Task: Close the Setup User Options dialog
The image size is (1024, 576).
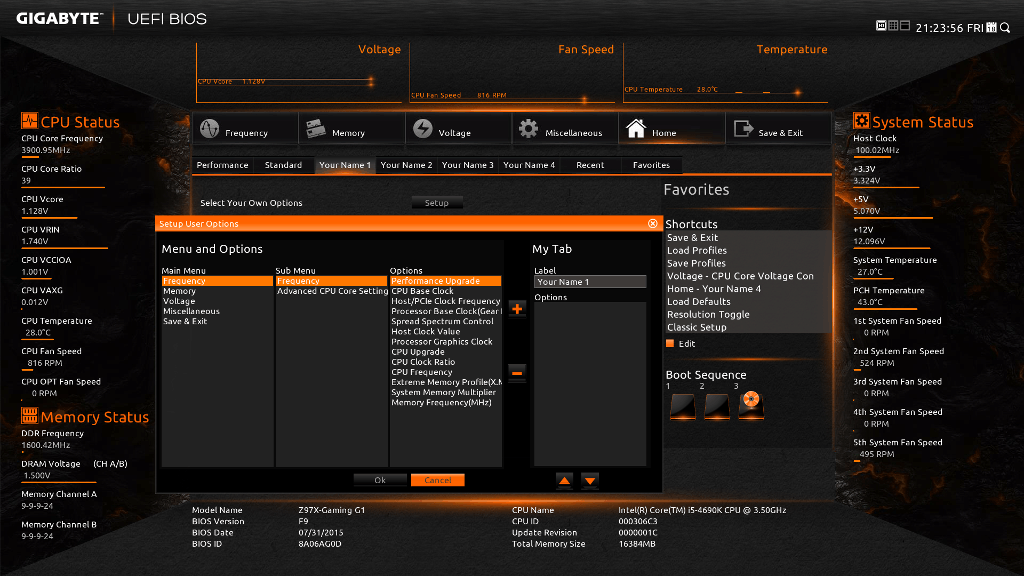Action: tap(652, 223)
